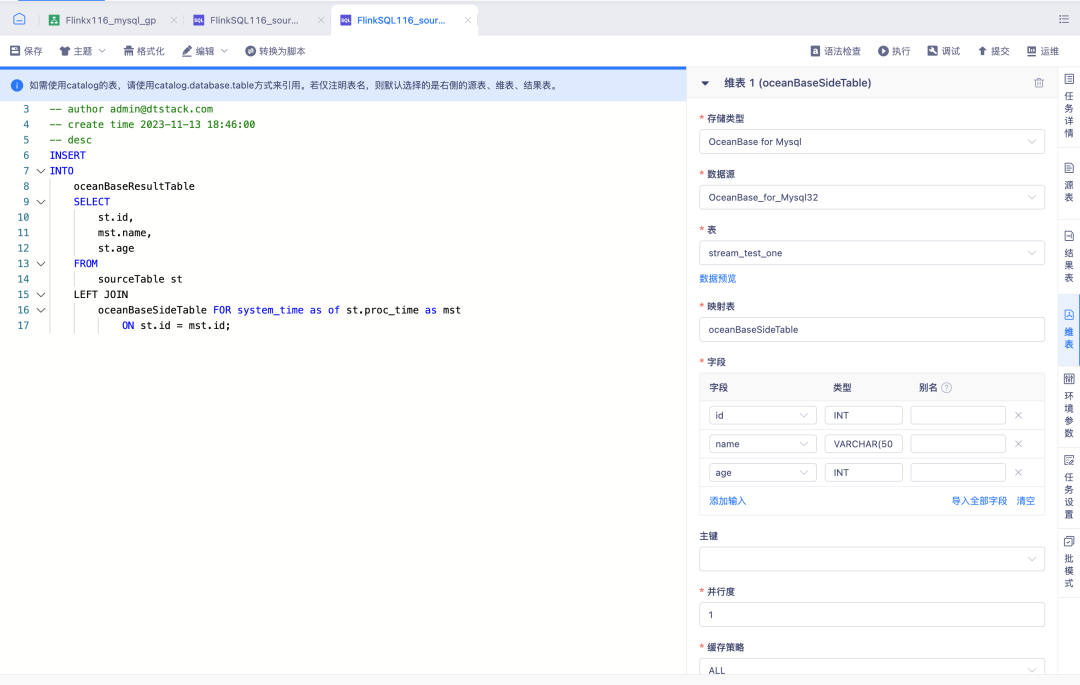The width and height of the screenshot is (1080, 685).
Task: Open the 主题 theme dropdown
Action: [x=83, y=51]
